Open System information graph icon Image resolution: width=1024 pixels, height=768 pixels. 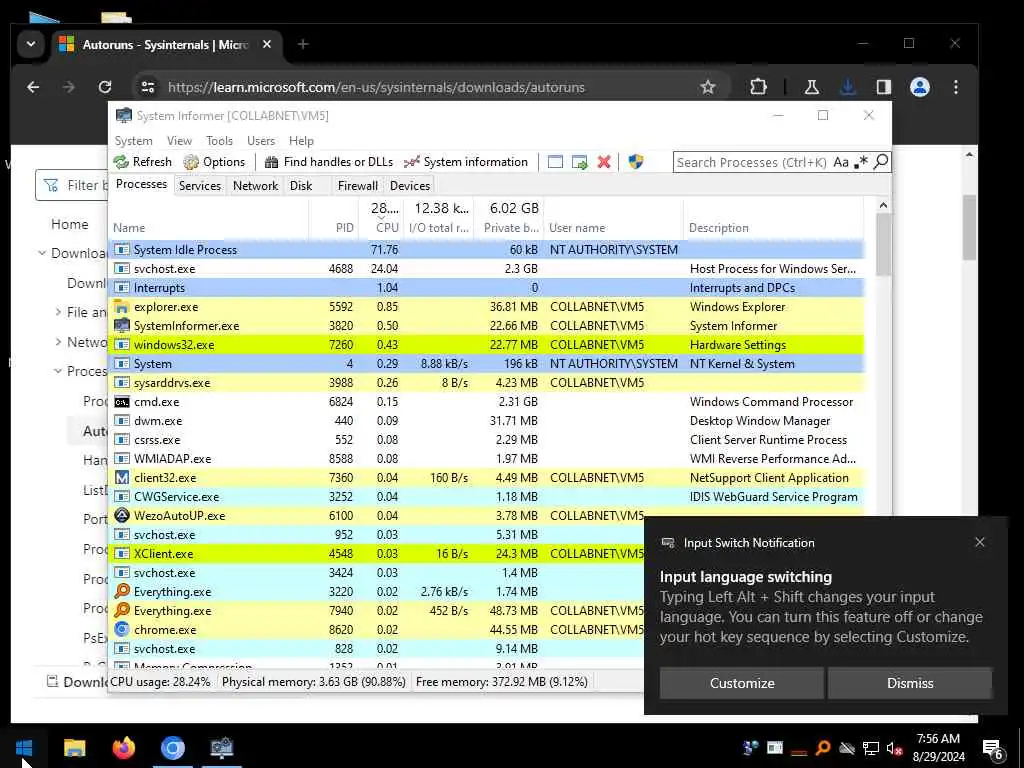411,162
